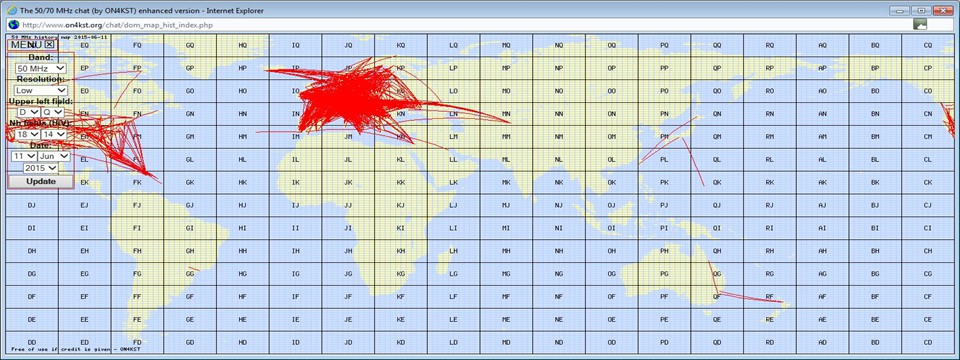
Task: Click the JO grid square over Europe
Action: tap(348, 91)
